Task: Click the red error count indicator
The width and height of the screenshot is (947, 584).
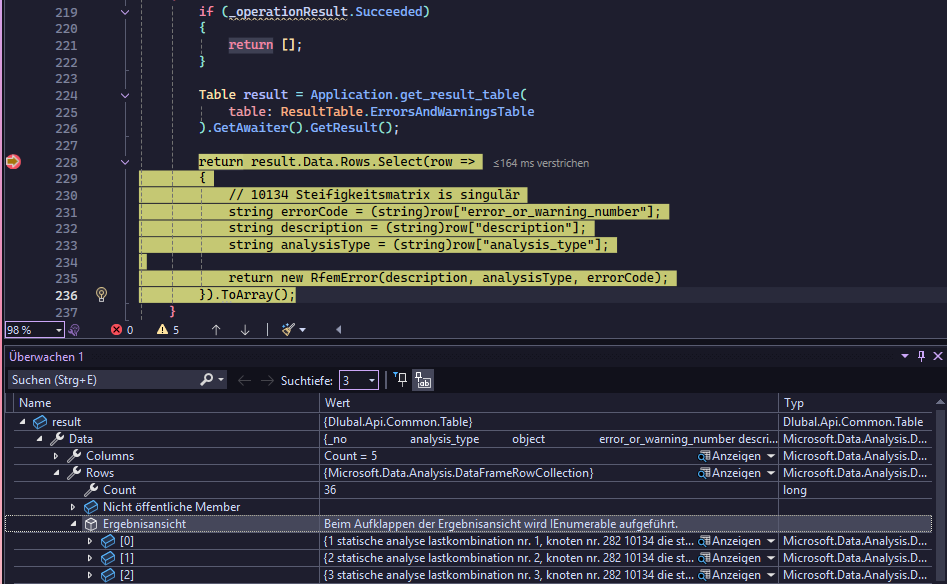Action: coord(120,329)
